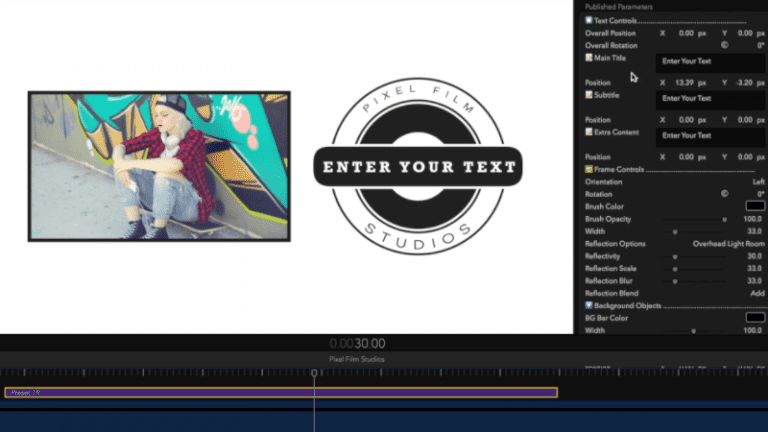
Task: Click Main Title Position Y value -3.20
Action: coord(744,82)
